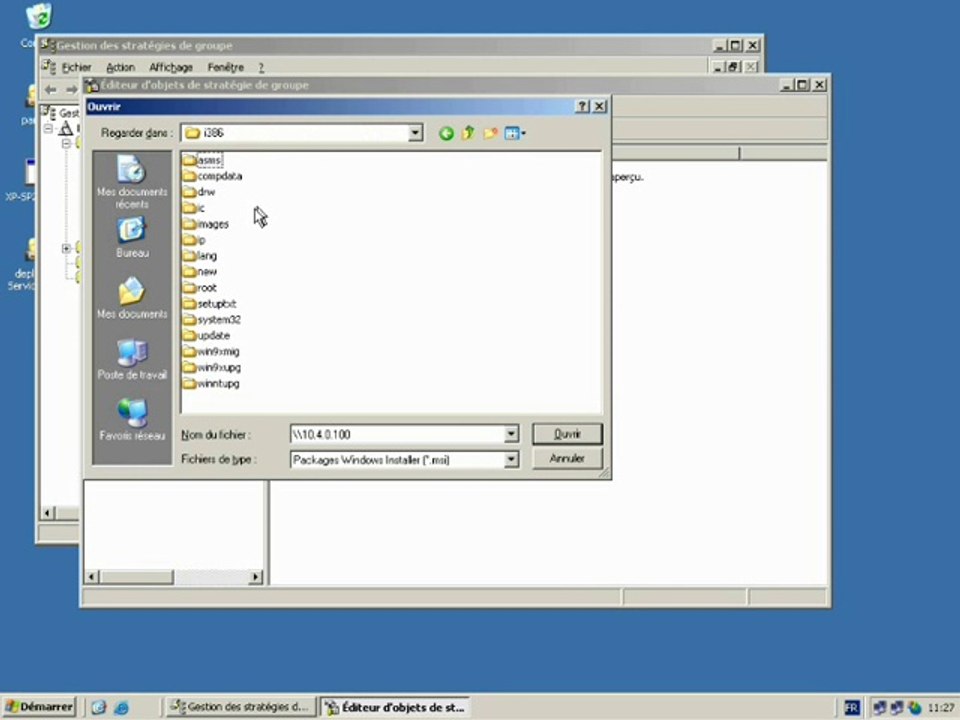Switch to Éditeur d'objets taskbar item
The image size is (960, 720).
coord(396,707)
